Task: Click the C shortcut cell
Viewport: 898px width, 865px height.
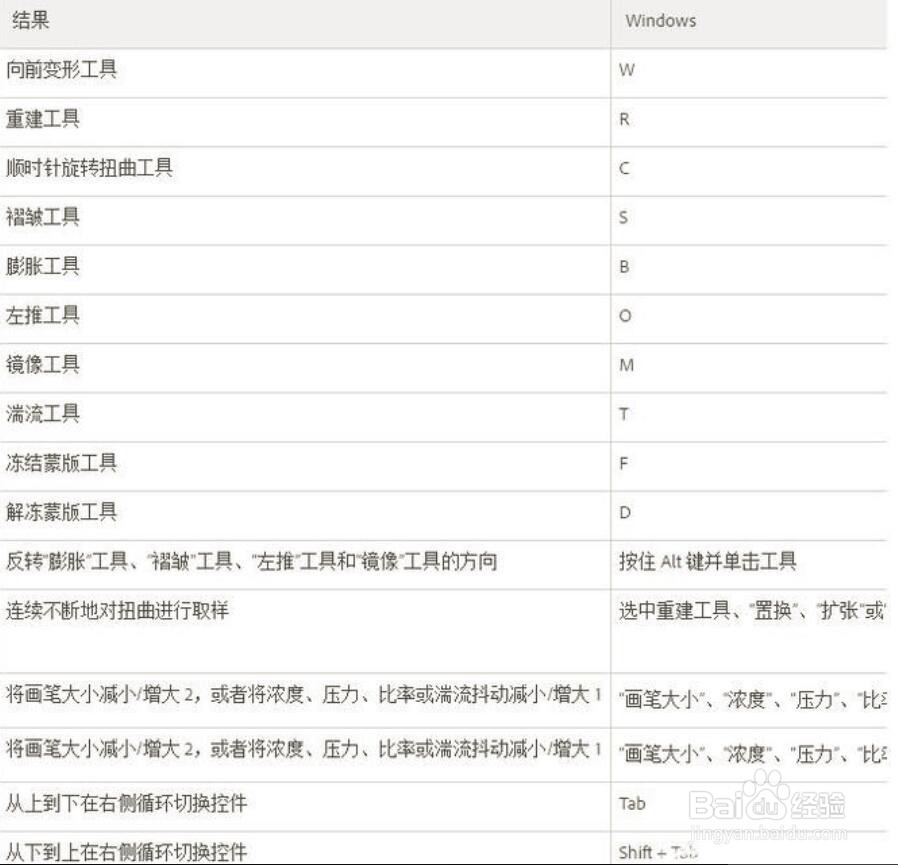Action: (x=623, y=169)
